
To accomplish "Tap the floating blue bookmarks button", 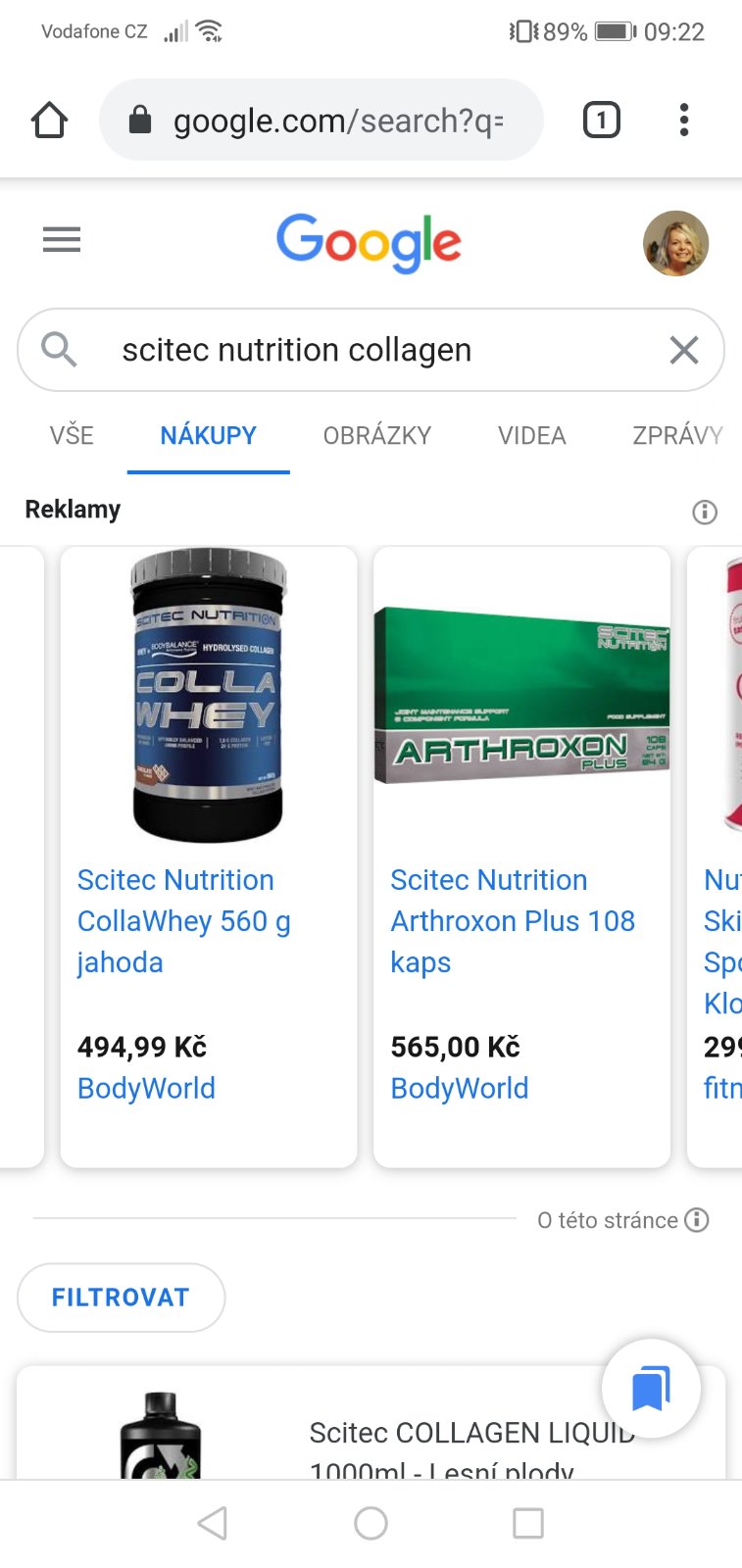I will [650, 1388].
